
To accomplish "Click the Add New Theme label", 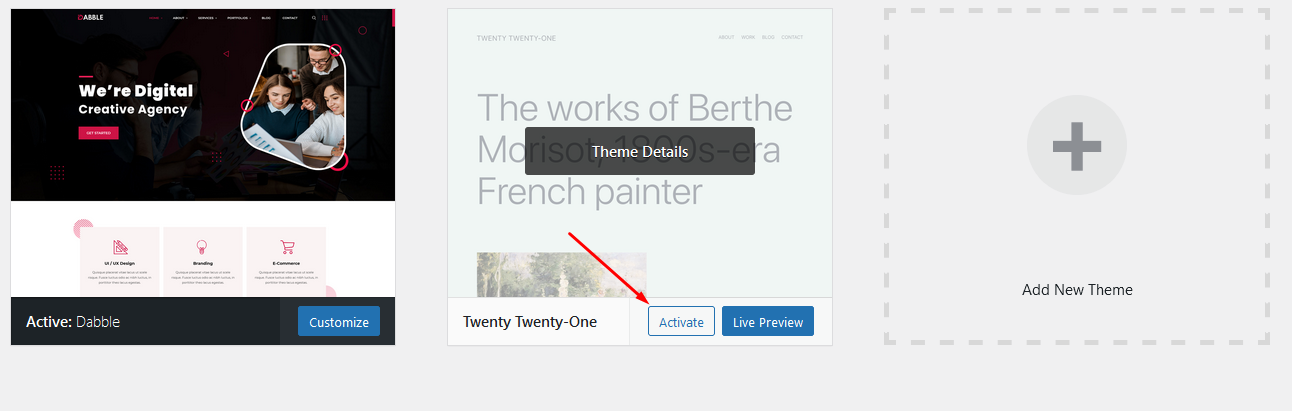I will click(1077, 290).
